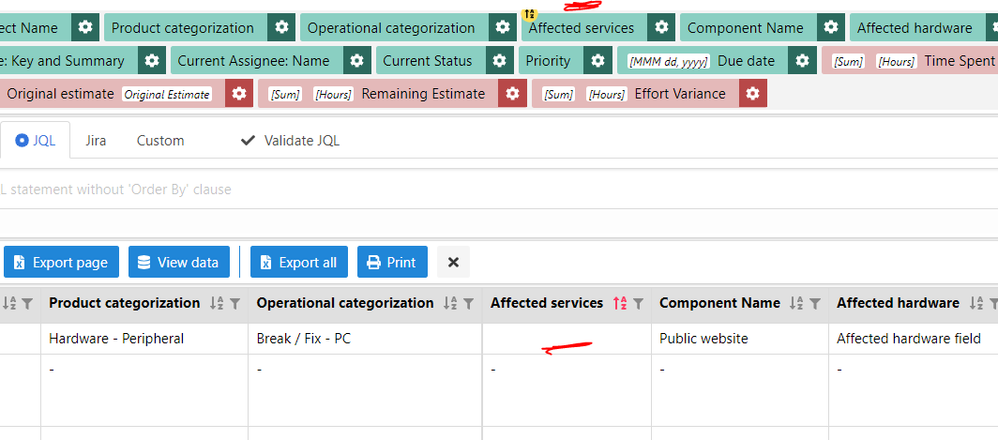Select the JQL filter tab
The height and width of the screenshot is (440, 998).
[35, 140]
